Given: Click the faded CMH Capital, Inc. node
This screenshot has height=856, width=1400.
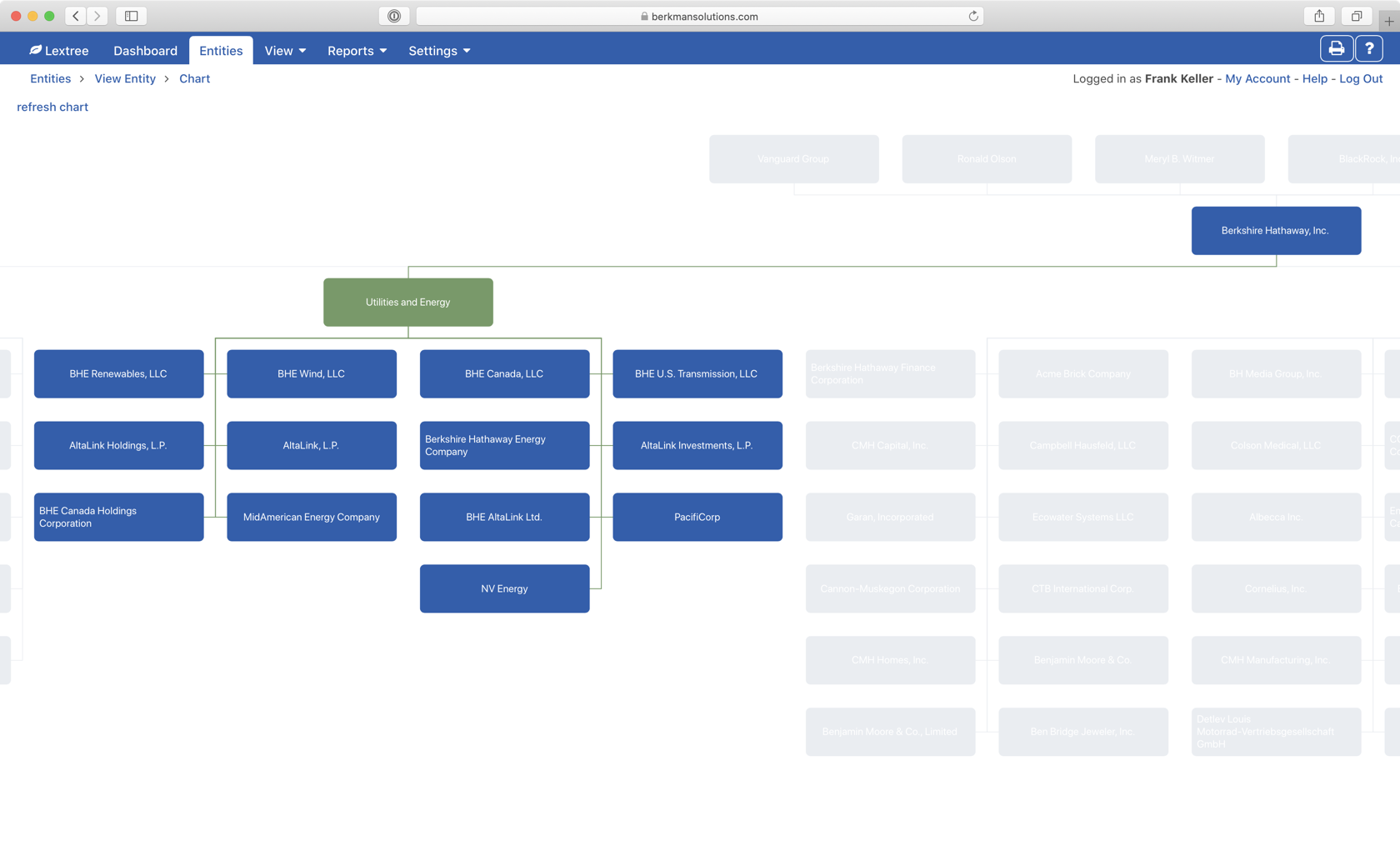Looking at the screenshot, I should coord(890,446).
